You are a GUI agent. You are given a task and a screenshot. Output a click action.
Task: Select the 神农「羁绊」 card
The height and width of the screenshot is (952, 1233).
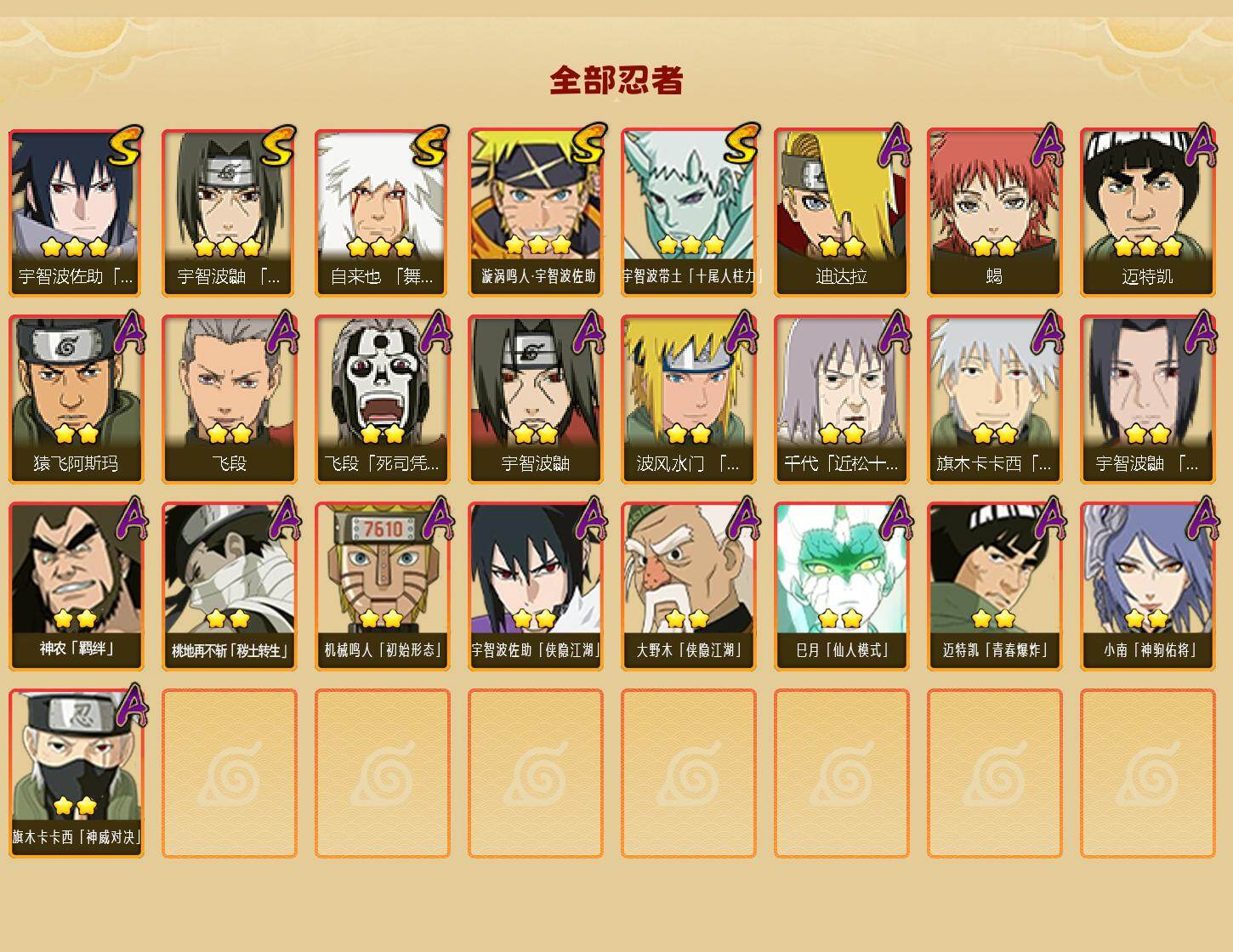(x=76, y=586)
